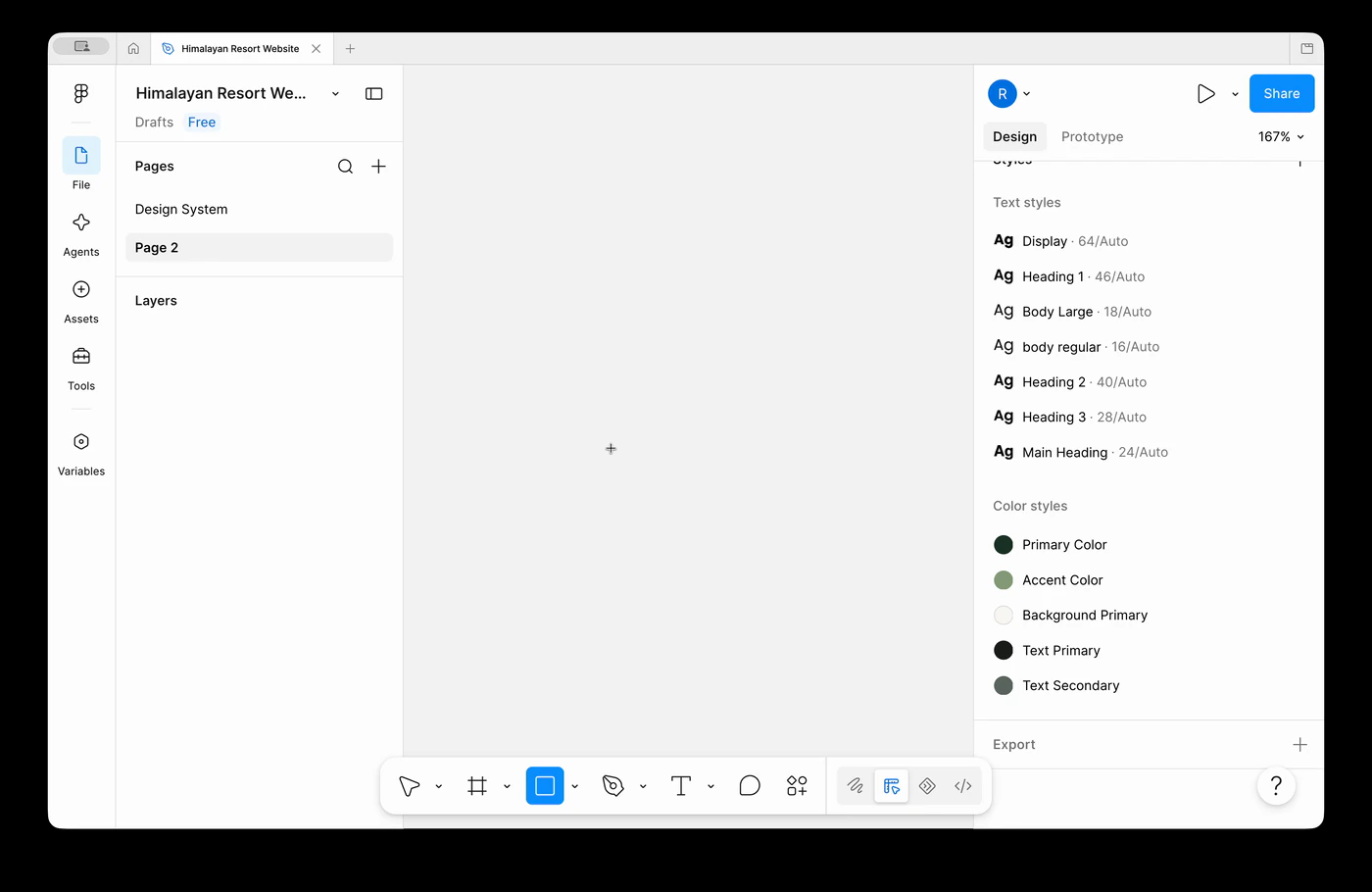Click the user avatar R
Screen dimensions: 1372x892
(x=1002, y=94)
